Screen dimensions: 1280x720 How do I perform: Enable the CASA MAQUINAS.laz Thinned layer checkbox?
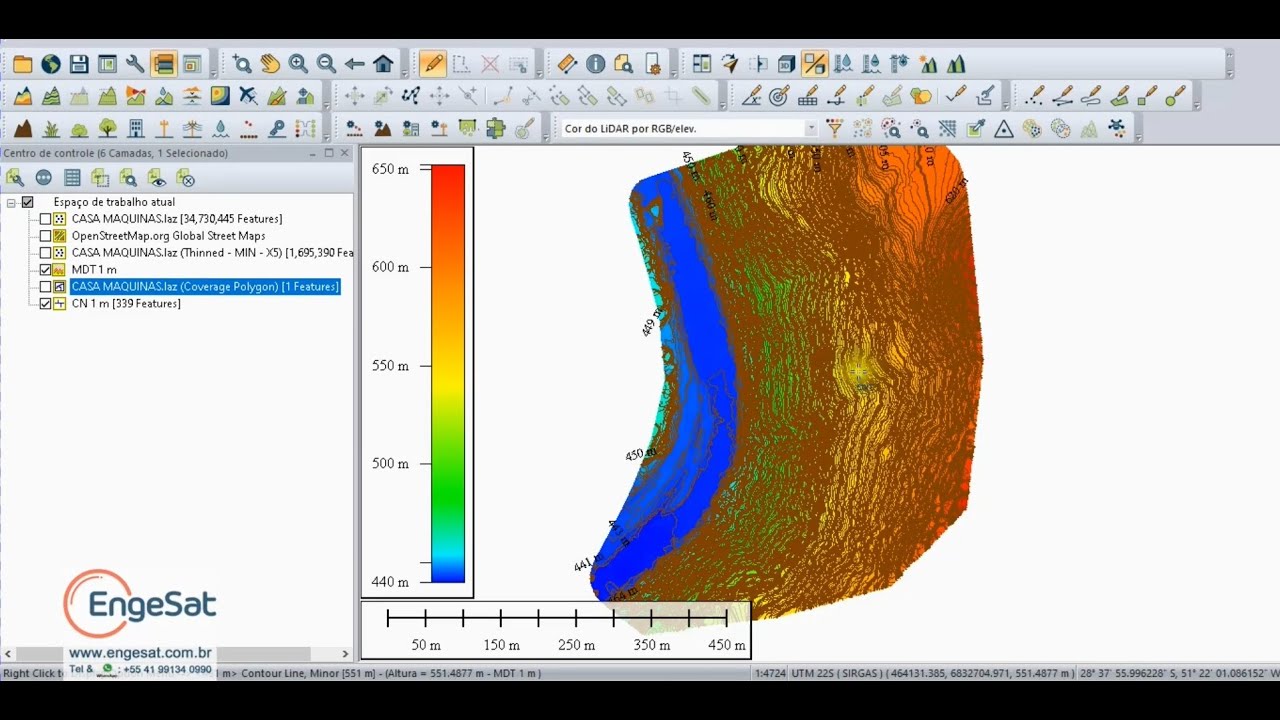[45, 253]
